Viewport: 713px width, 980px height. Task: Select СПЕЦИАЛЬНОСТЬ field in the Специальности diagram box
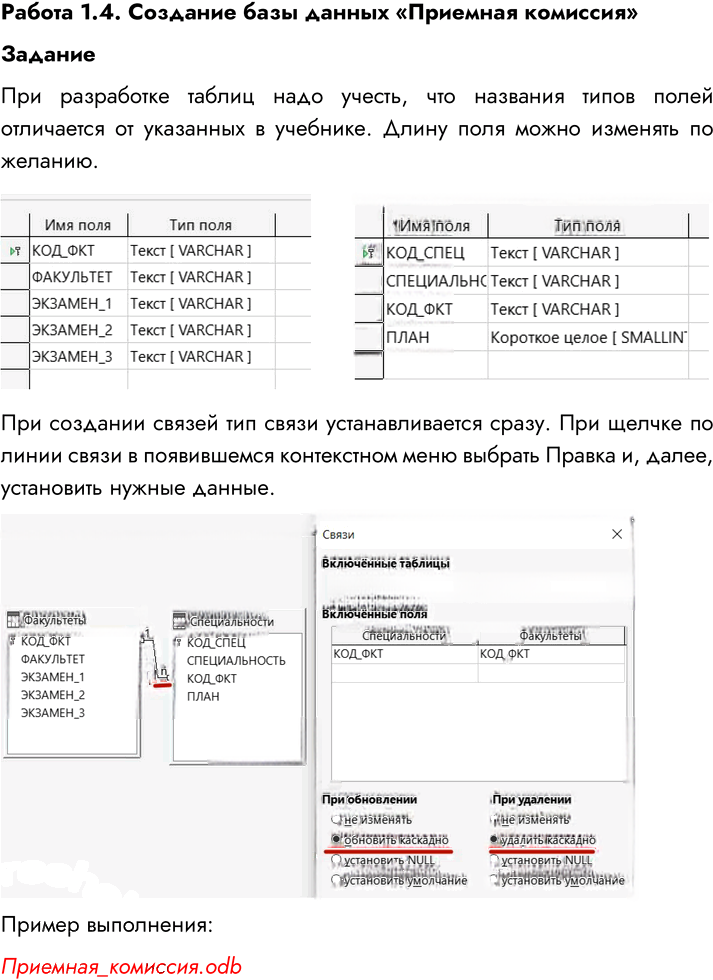tap(236, 660)
